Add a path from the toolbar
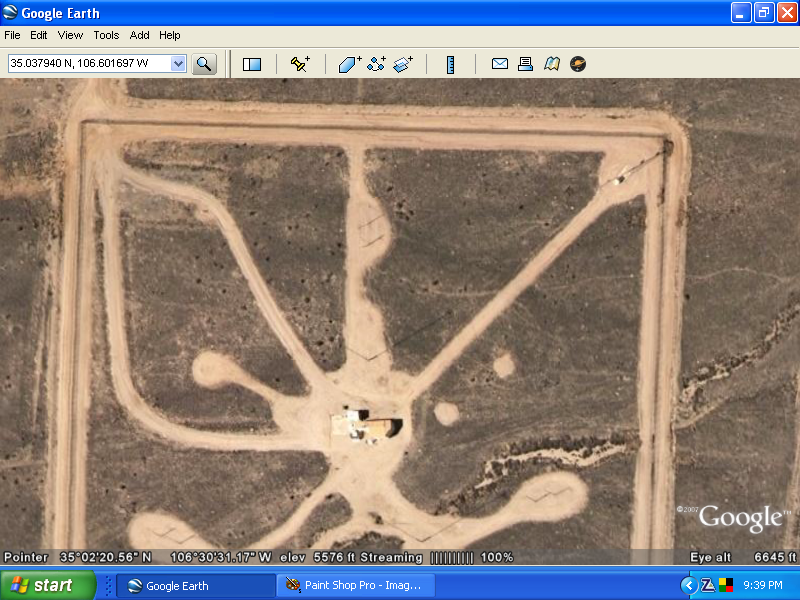 [377, 64]
